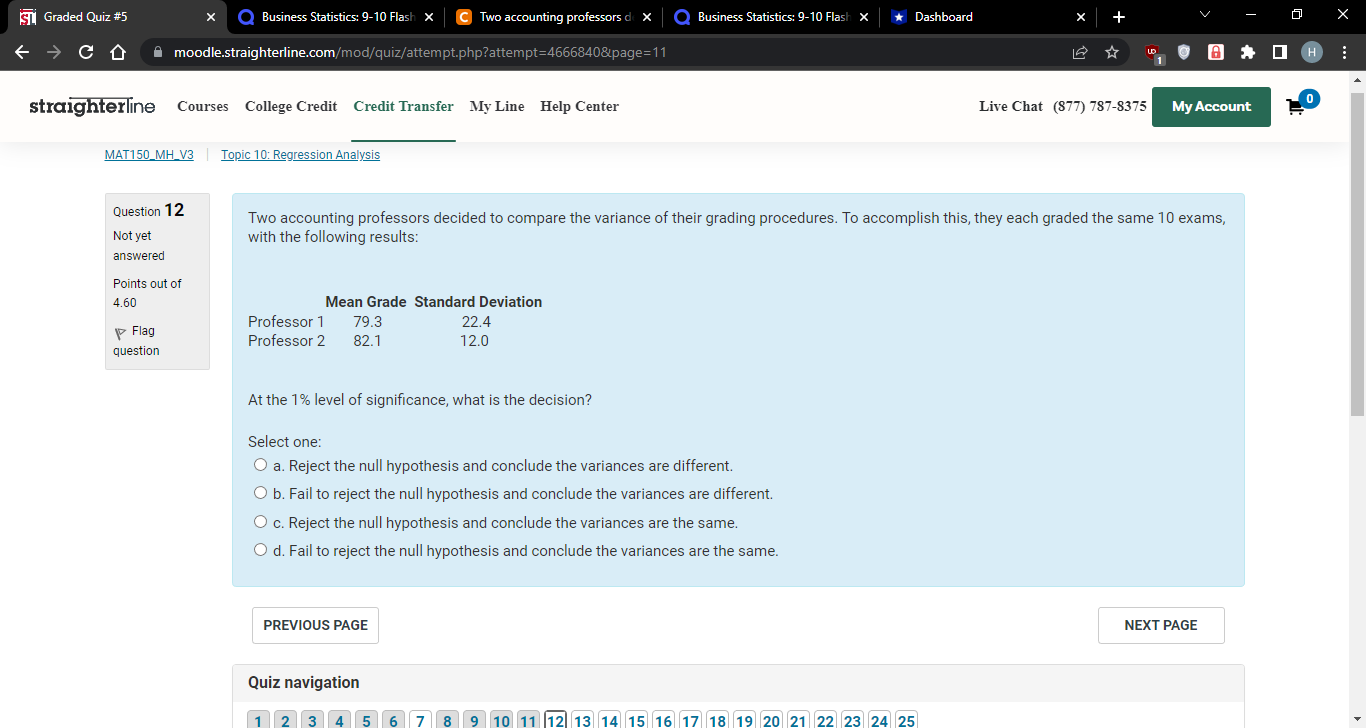Reload the page with the refresh icon
Screen dimensions: 1366x728
click(85, 52)
